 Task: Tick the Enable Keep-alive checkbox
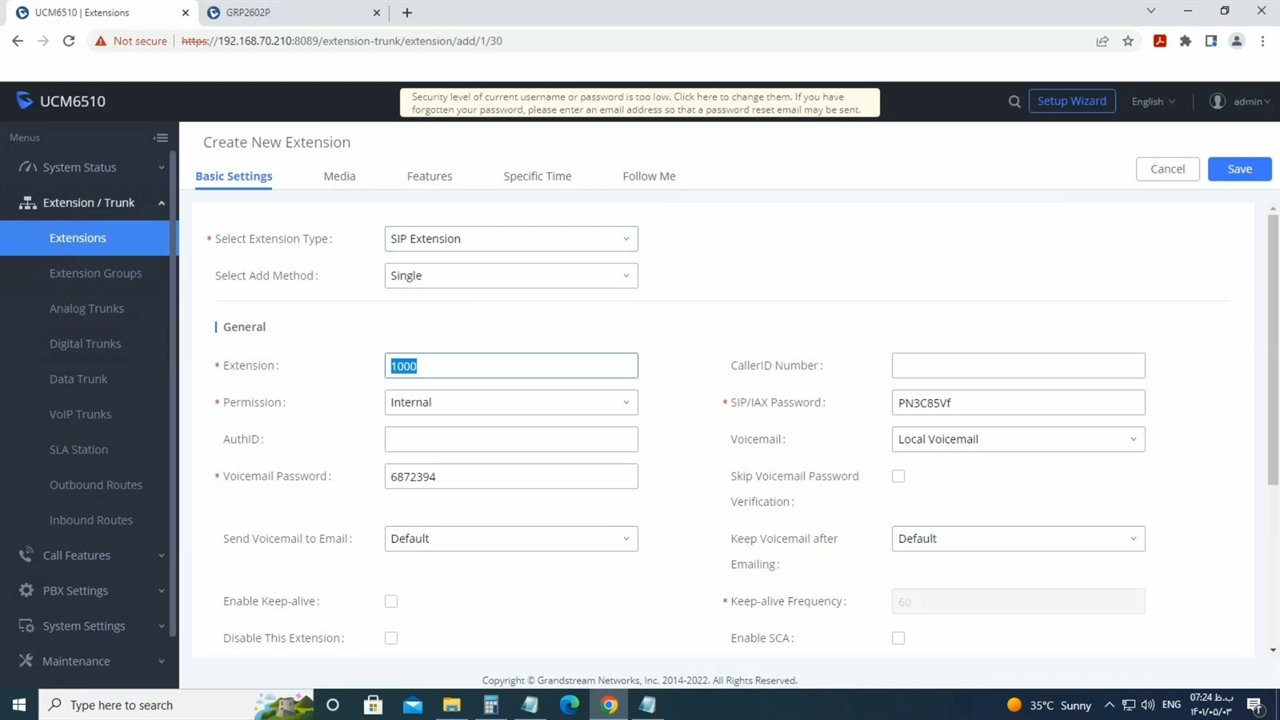(x=391, y=602)
